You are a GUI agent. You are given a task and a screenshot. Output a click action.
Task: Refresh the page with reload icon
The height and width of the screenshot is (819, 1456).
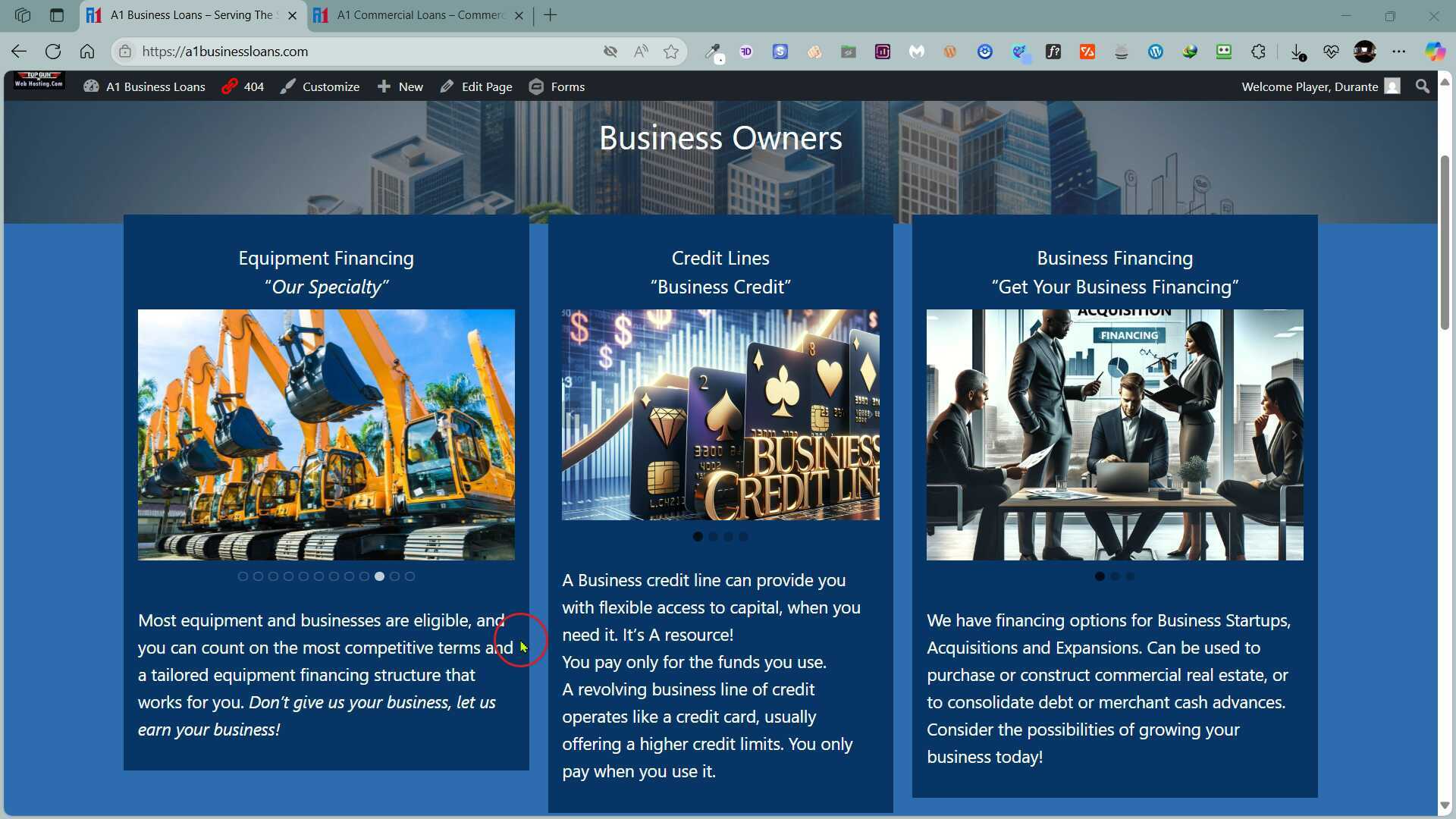tap(52, 52)
